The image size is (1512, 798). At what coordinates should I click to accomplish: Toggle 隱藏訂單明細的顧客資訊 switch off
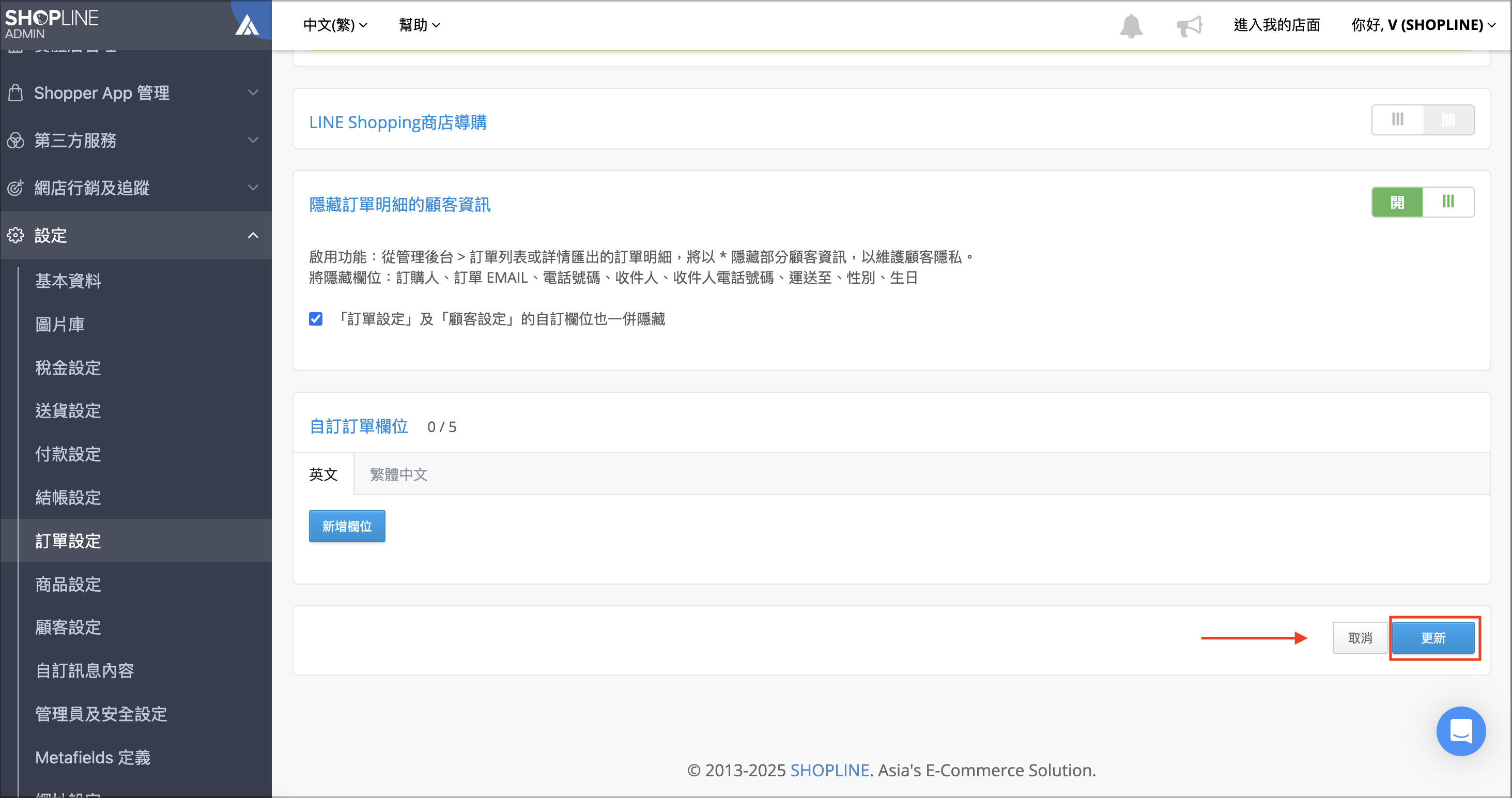tap(1422, 202)
